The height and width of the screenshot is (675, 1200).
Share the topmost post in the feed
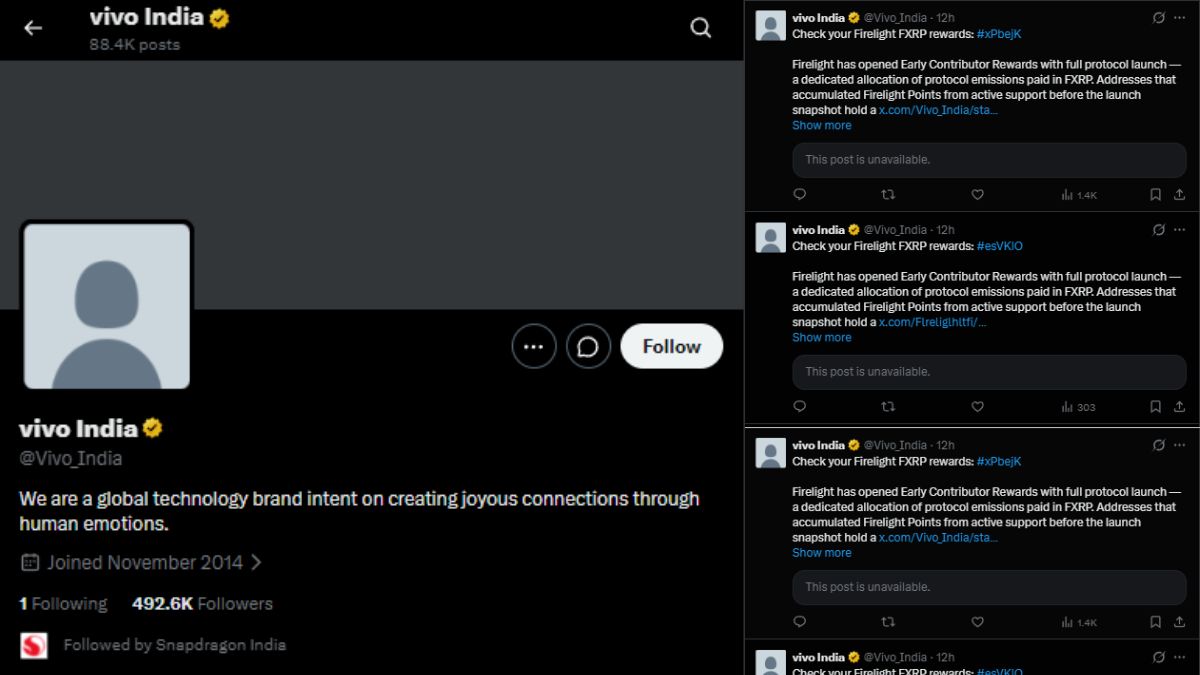click(1180, 195)
